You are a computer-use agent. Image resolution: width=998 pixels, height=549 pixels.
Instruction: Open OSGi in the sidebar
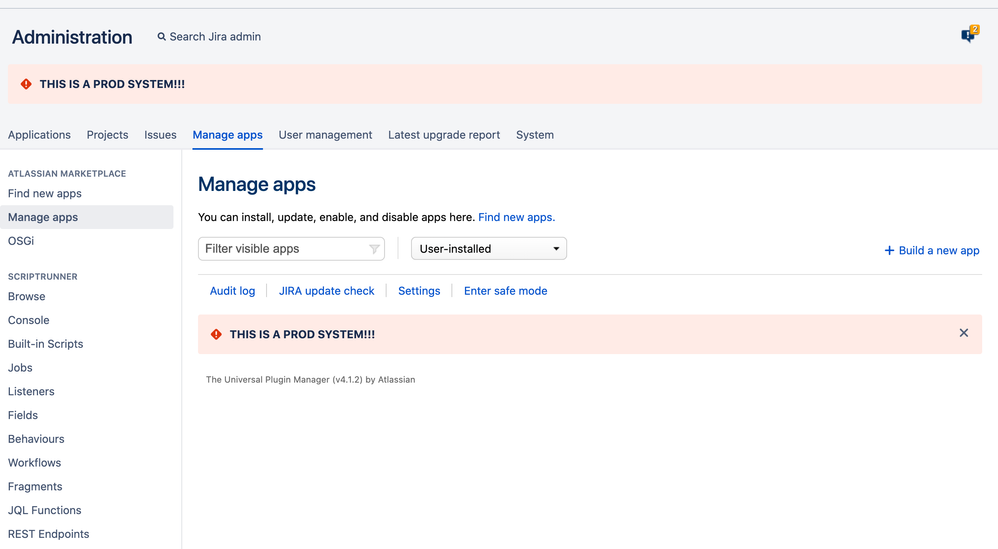(21, 241)
